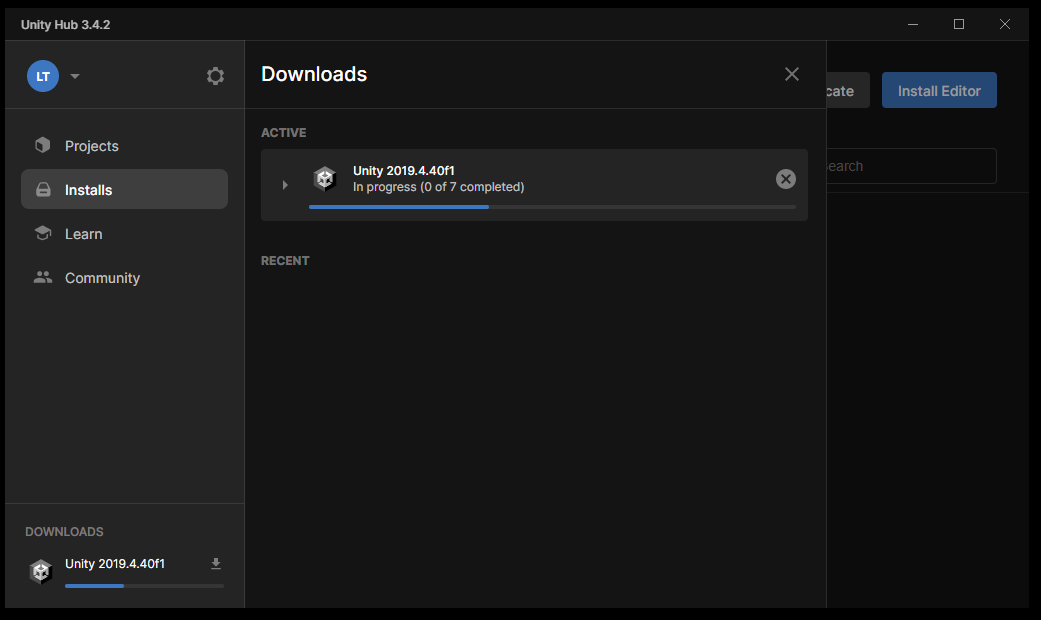This screenshot has width=1041, height=620.
Task: Open the Community section
Action: coord(102,278)
